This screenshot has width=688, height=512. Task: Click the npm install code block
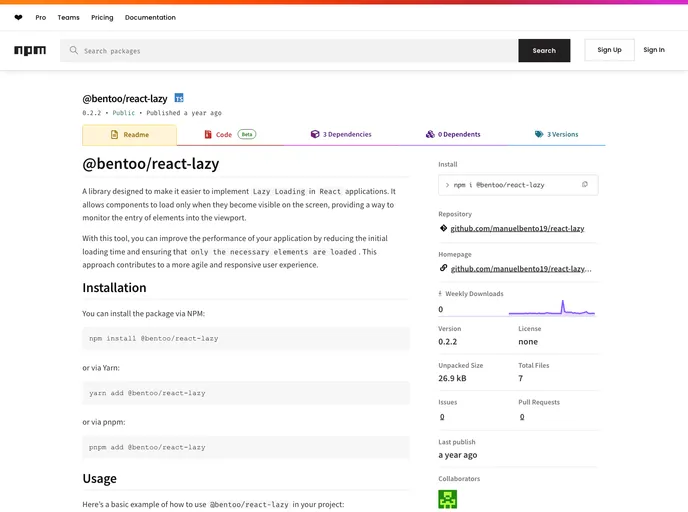click(x=246, y=338)
